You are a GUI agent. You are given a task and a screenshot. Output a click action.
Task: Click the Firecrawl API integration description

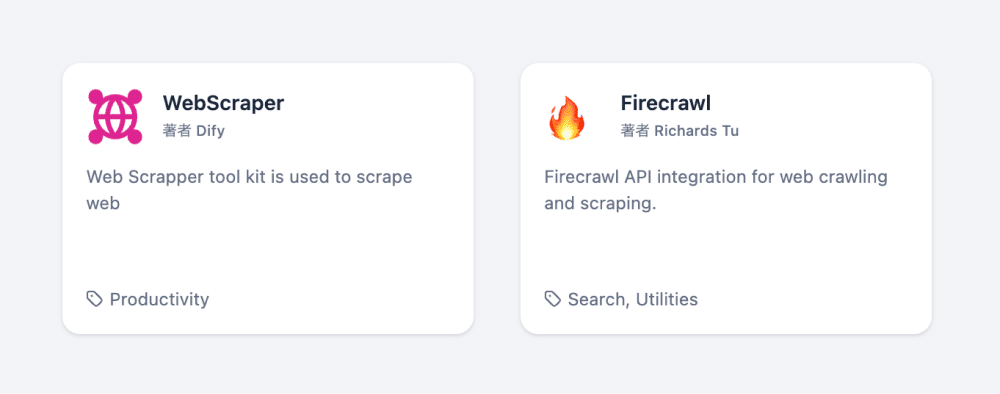(716, 190)
